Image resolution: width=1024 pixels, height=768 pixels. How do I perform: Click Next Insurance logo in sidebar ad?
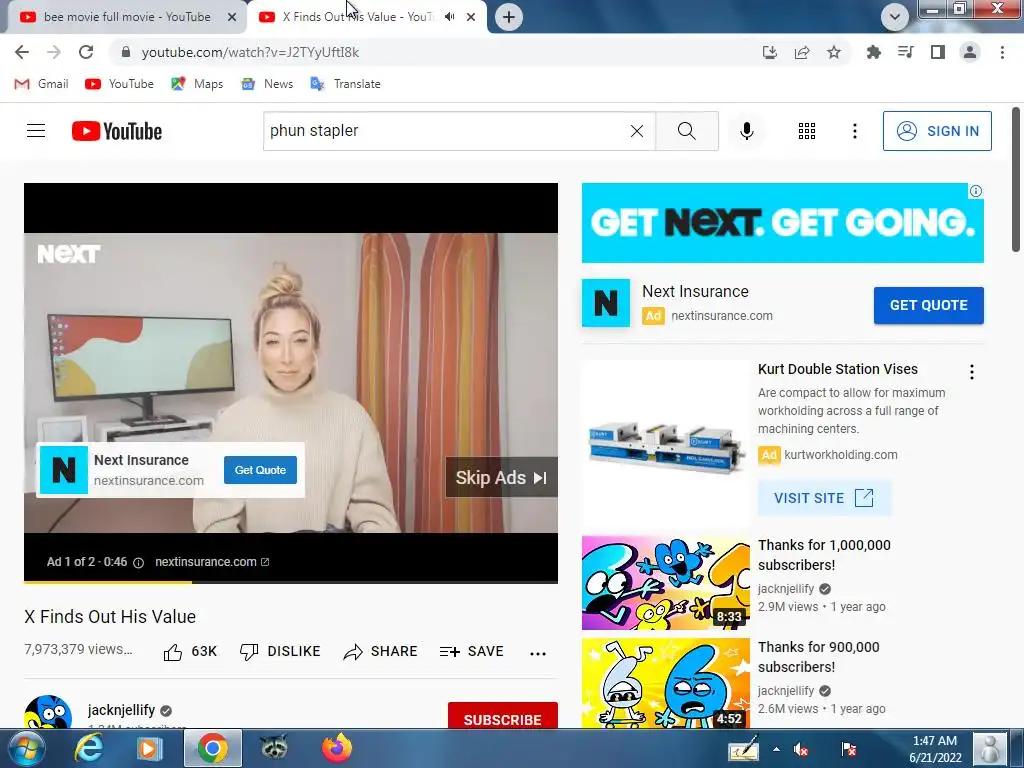click(x=605, y=303)
